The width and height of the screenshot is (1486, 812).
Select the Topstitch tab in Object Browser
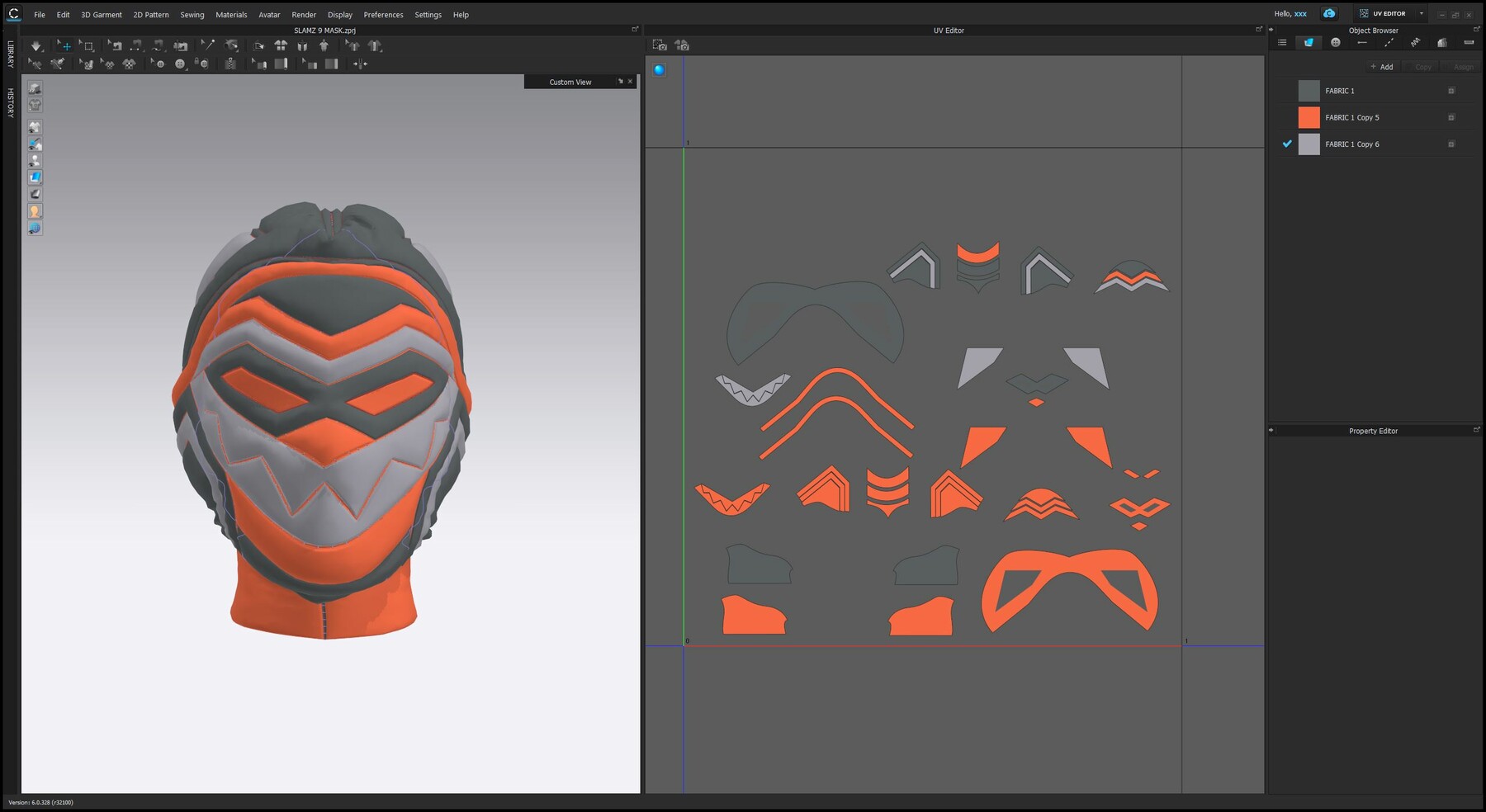pos(1389,42)
